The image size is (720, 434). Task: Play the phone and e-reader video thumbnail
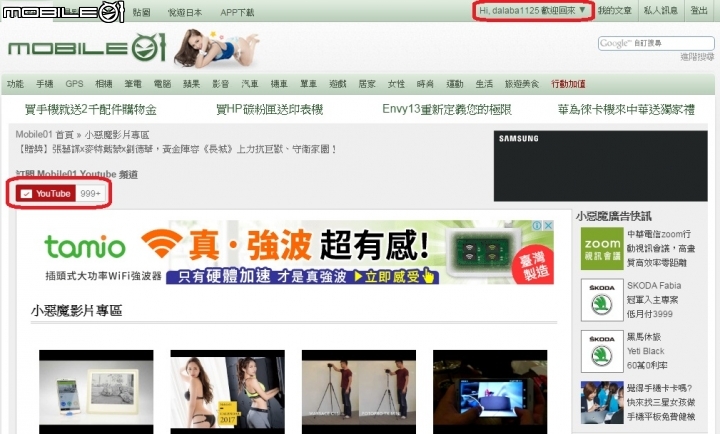[x=96, y=392]
